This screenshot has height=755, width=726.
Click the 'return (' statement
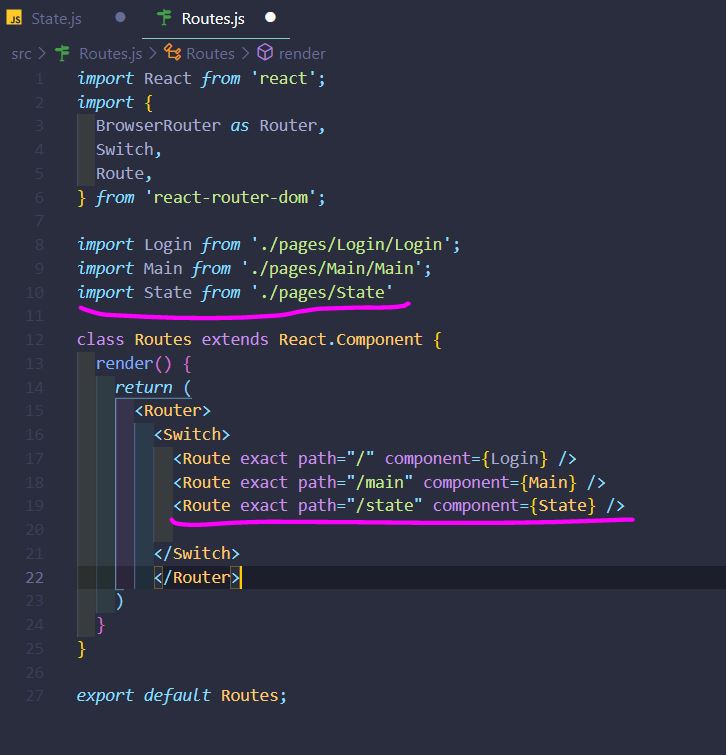pos(153,387)
